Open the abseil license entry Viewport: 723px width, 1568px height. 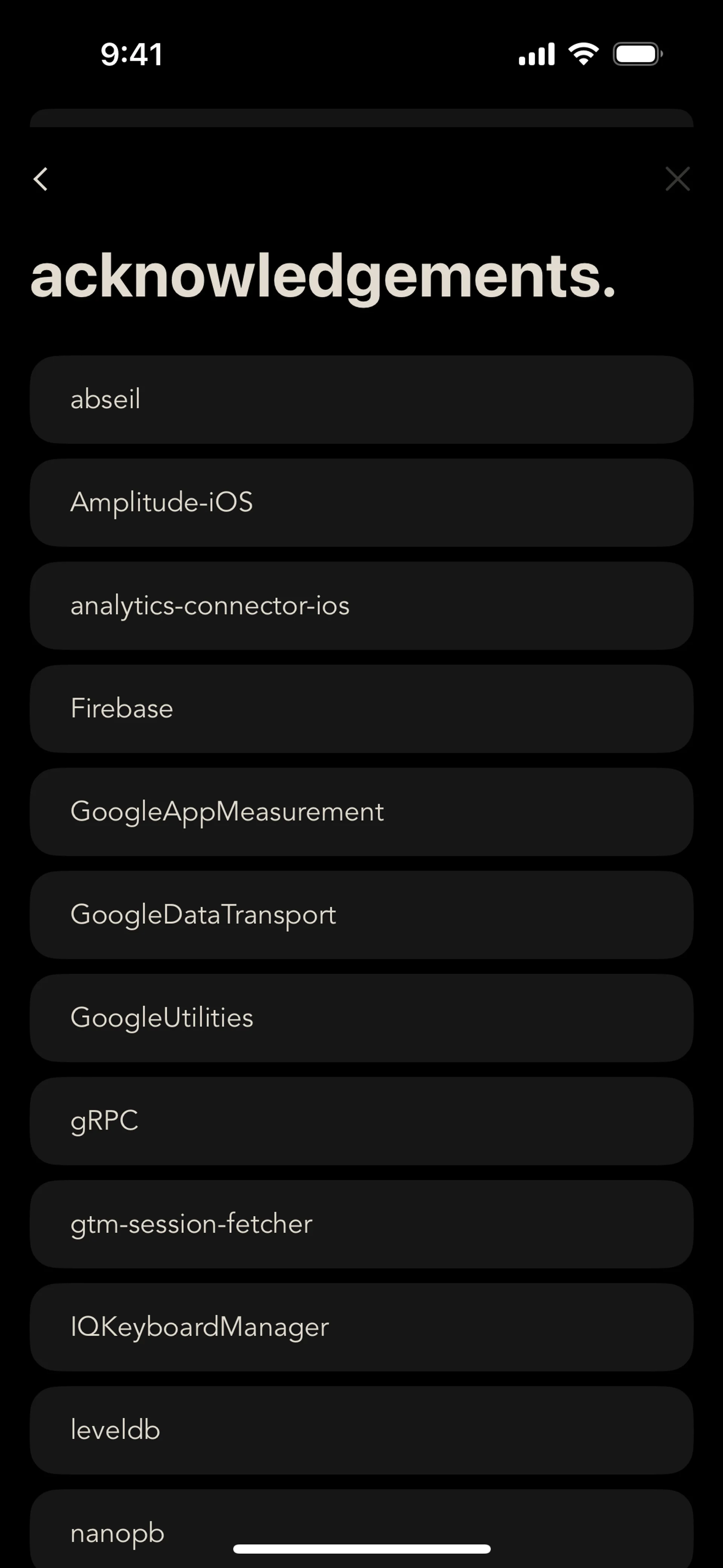[361, 399]
